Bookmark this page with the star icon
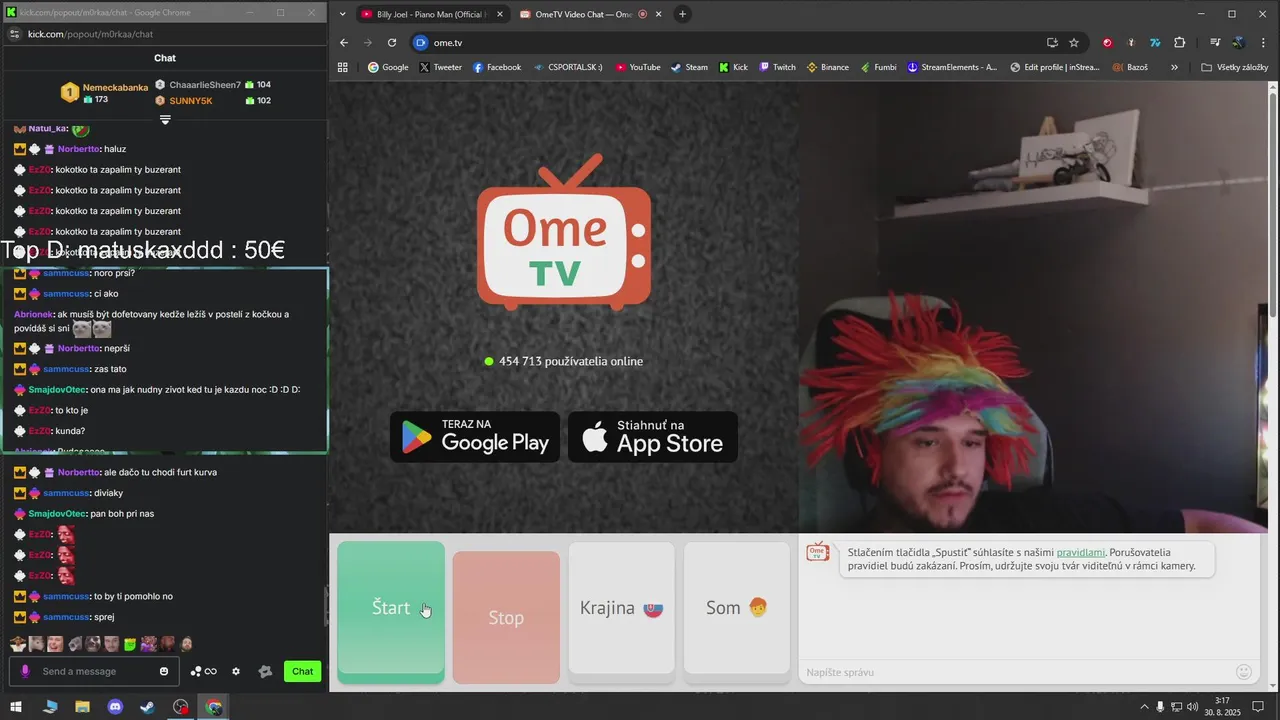1280x720 pixels. pyautogui.click(x=1074, y=43)
